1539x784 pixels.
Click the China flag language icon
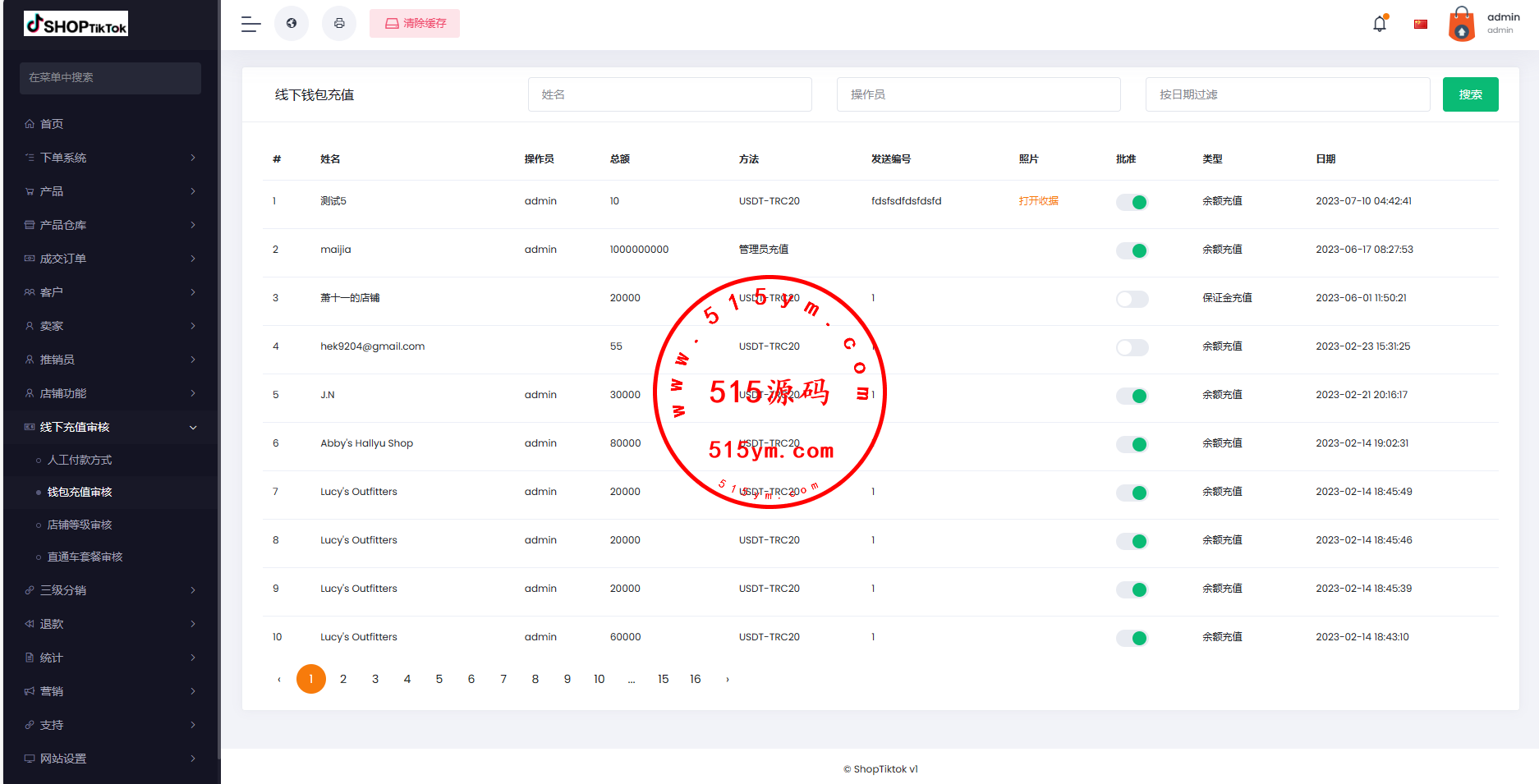pos(1420,24)
